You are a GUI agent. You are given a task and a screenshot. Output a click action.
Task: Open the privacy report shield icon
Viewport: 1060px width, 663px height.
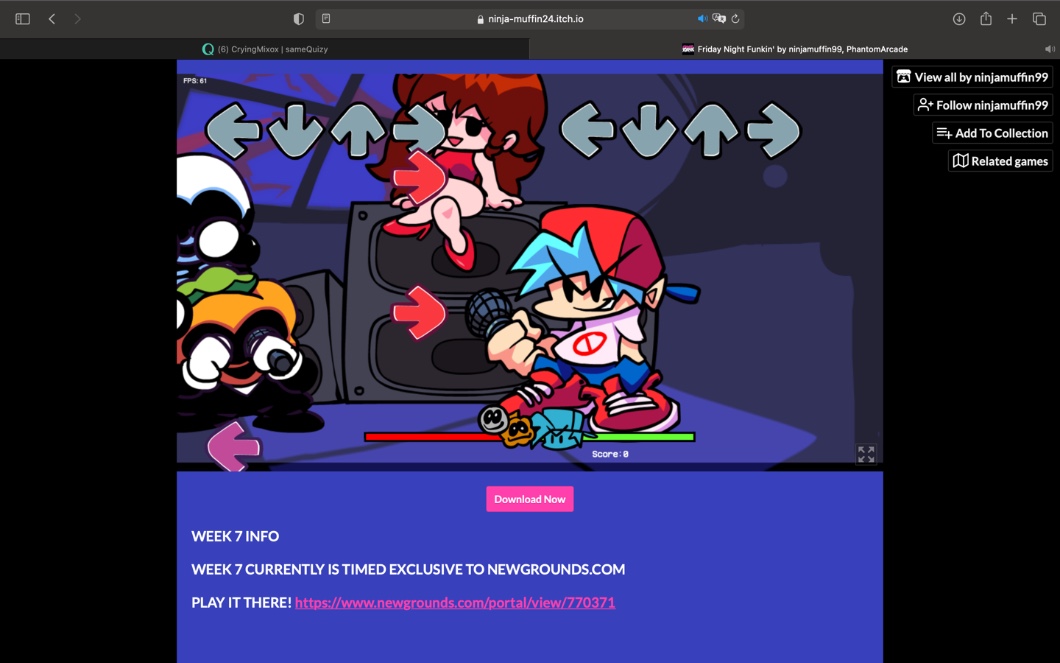298,19
